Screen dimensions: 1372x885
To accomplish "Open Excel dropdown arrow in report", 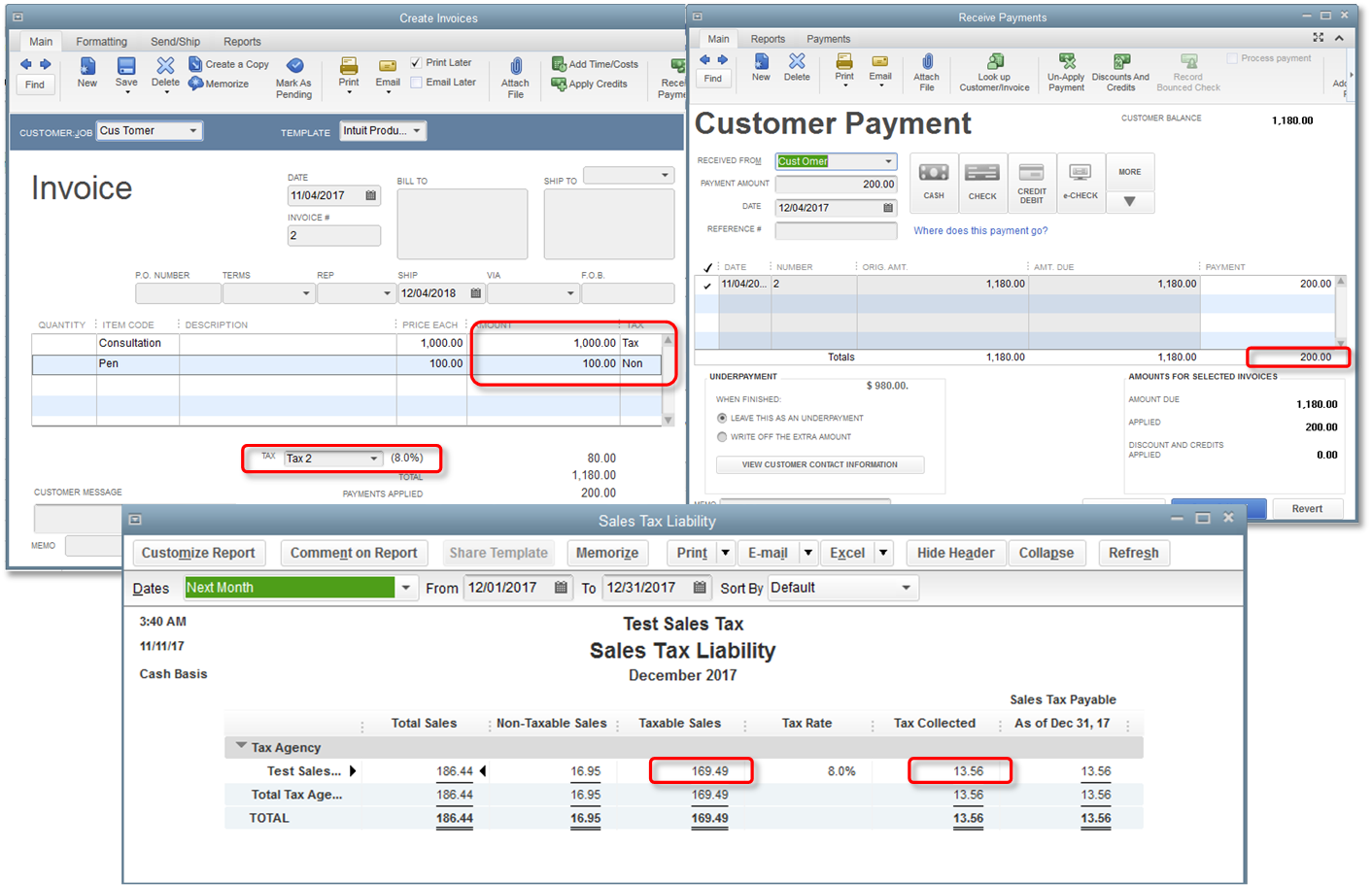I will click(883, 553).
